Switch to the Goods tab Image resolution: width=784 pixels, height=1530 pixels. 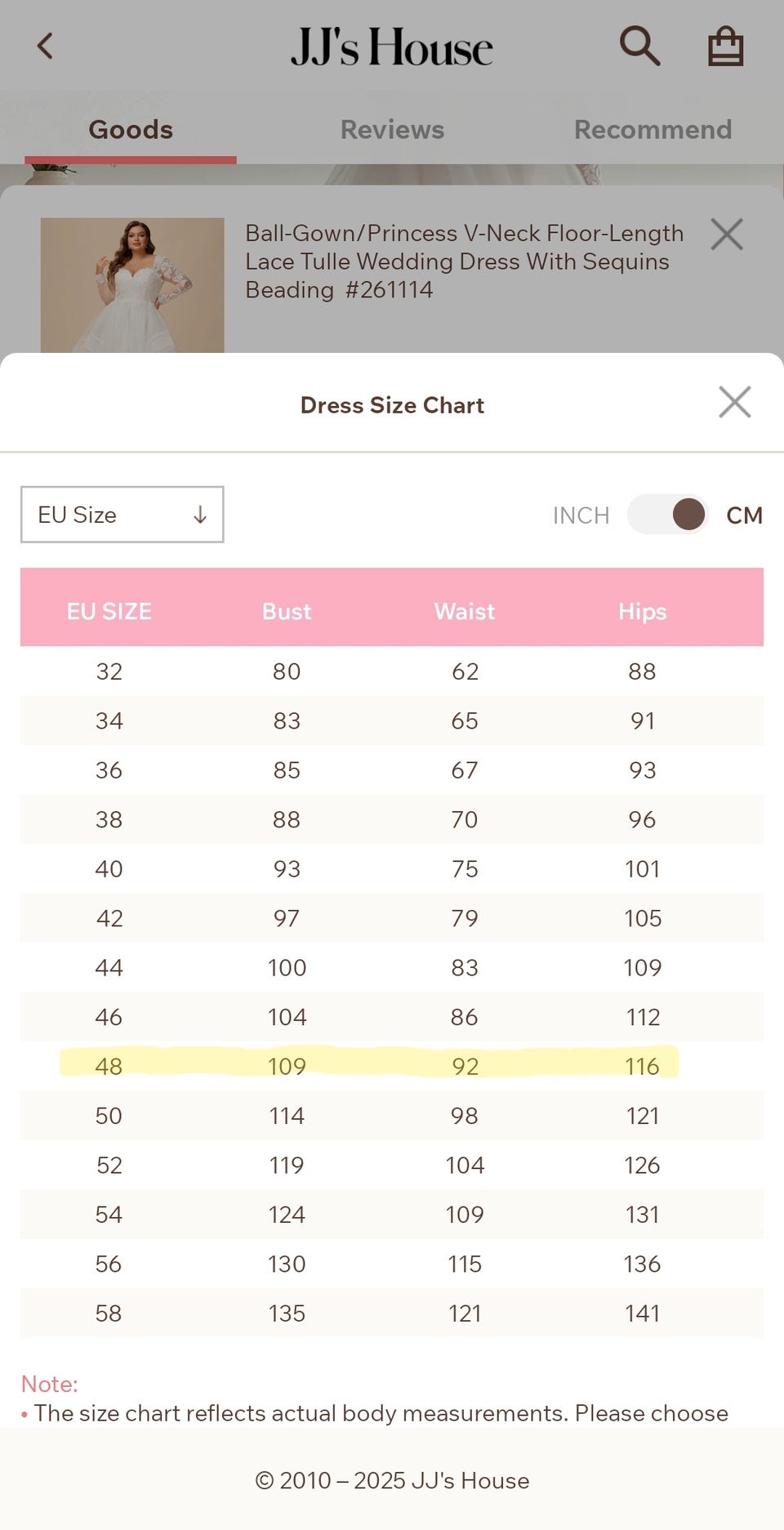click(131, 130)
